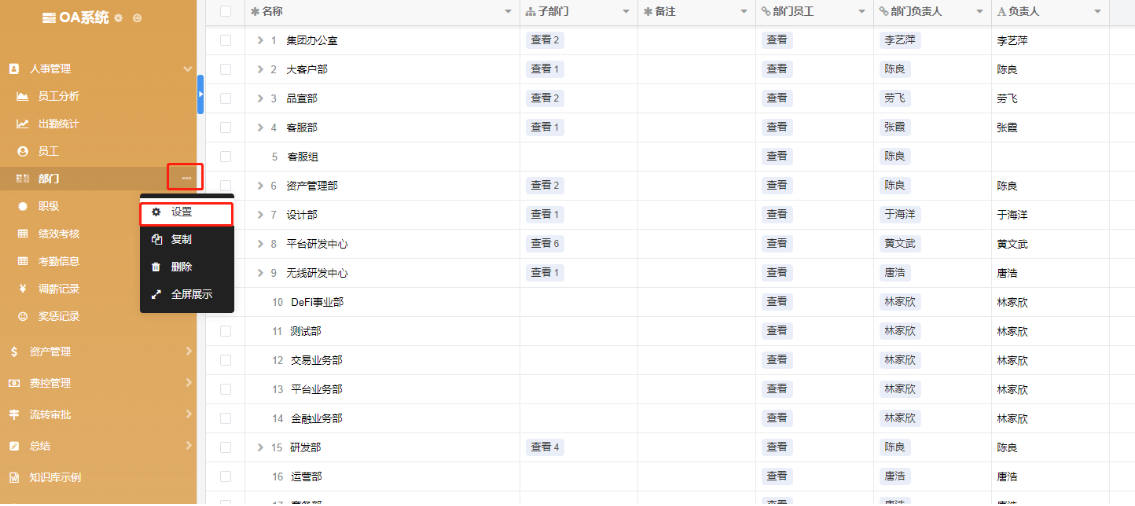
Task: Click 劳飞 tag in 部门负责人 column
Action: [x=893, y=98]
